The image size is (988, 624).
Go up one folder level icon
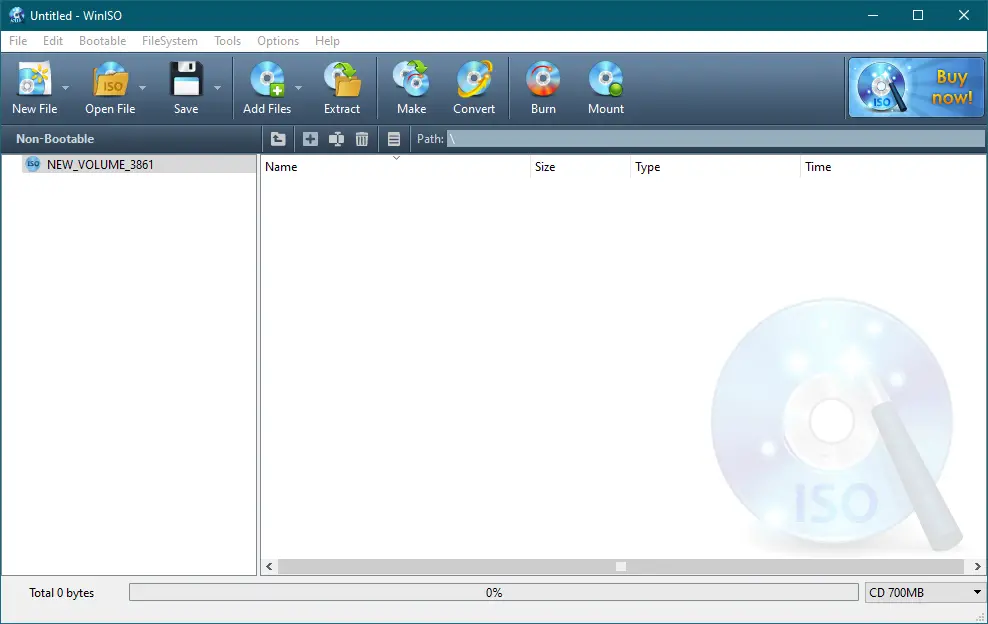point(278,139)
